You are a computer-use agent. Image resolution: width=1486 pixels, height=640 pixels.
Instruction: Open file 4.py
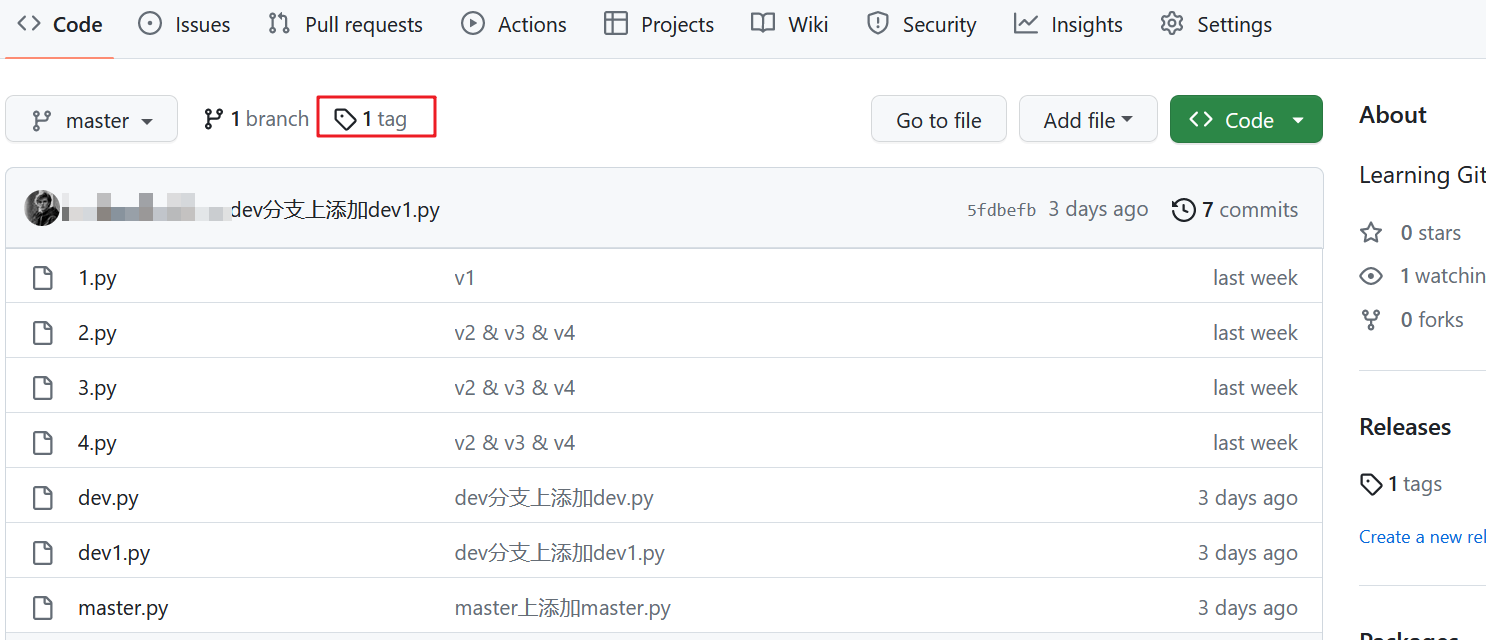pyautogui.click(x=97, y=443)
